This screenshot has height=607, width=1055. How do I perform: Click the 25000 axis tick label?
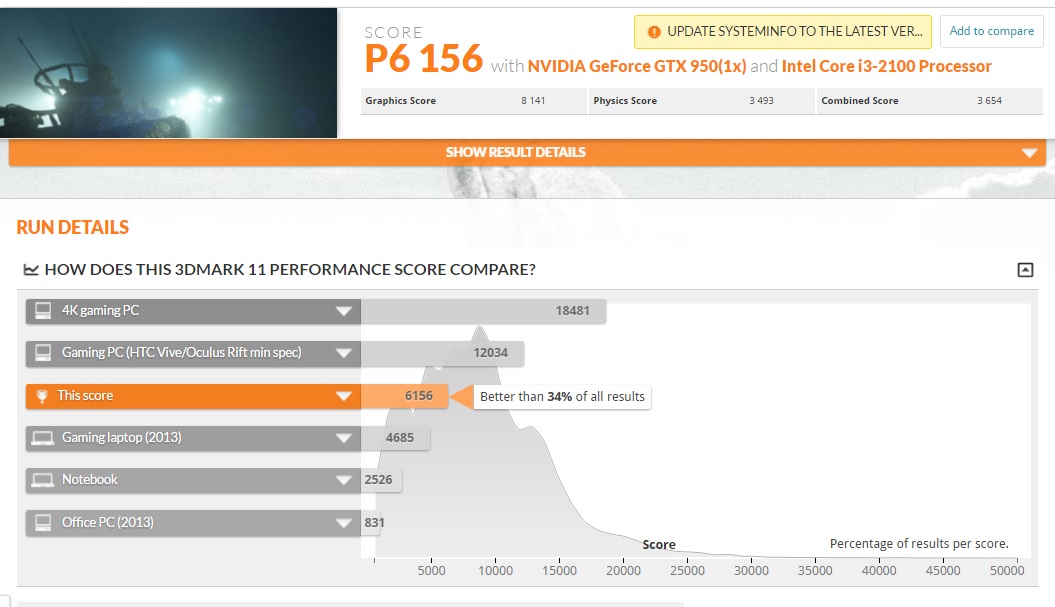point(687,571)
